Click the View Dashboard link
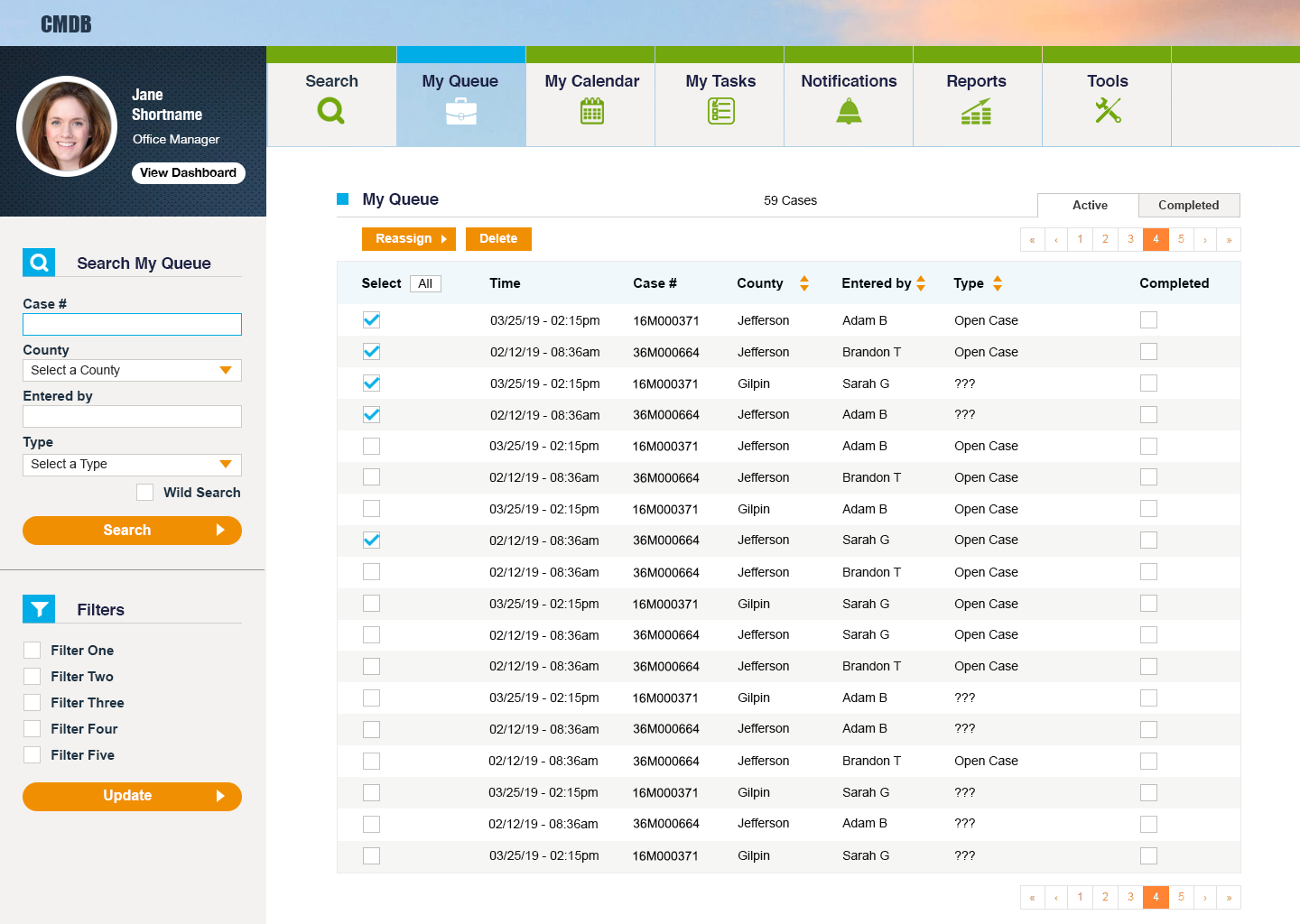This screenshot has width=1300, height=924. point(188,172)
